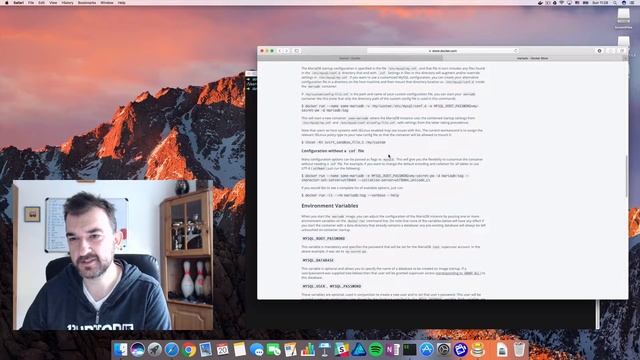Open the Keynote app in dock
This screenshot has width=640, height=360.
(x=324, y=350)
